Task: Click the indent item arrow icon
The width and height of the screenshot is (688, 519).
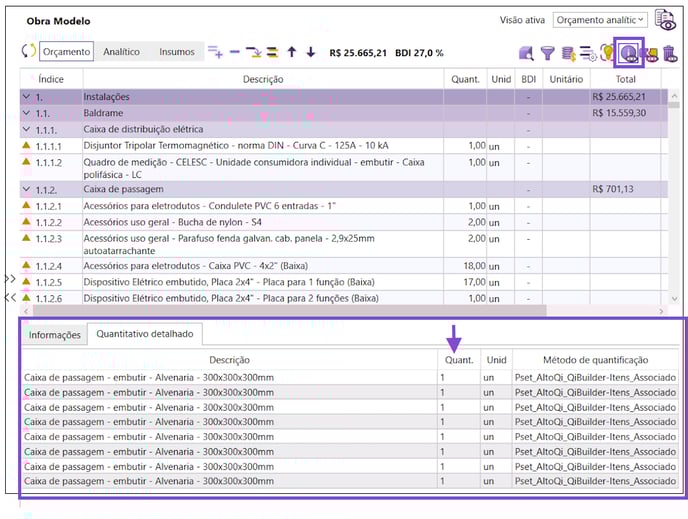Action: 253,52
